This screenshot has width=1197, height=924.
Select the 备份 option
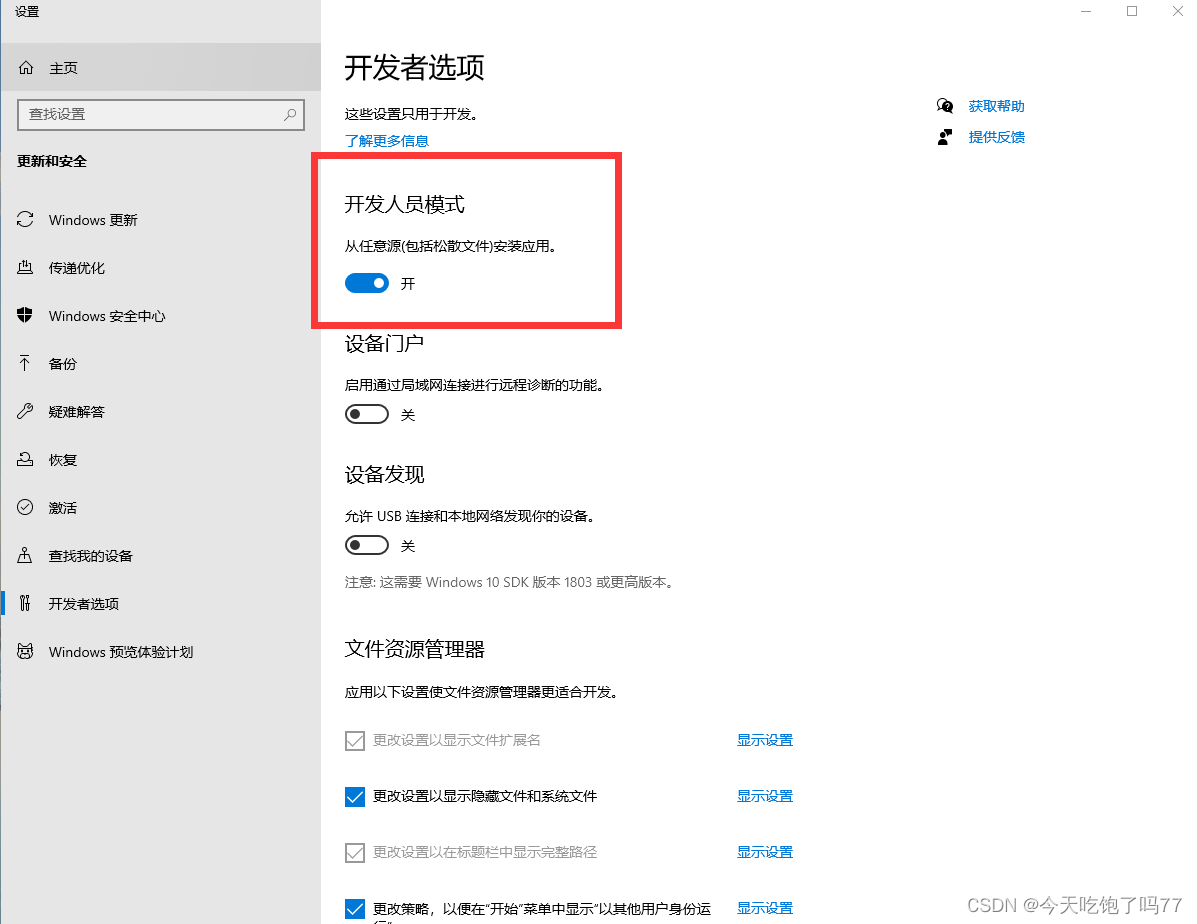point(63,363)
